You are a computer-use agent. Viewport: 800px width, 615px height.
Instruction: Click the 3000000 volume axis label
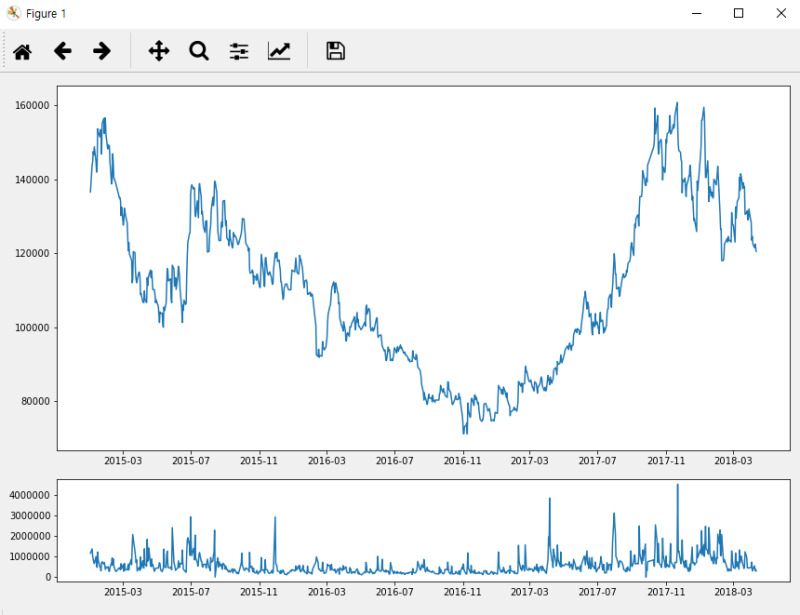(x=30, y=515)
